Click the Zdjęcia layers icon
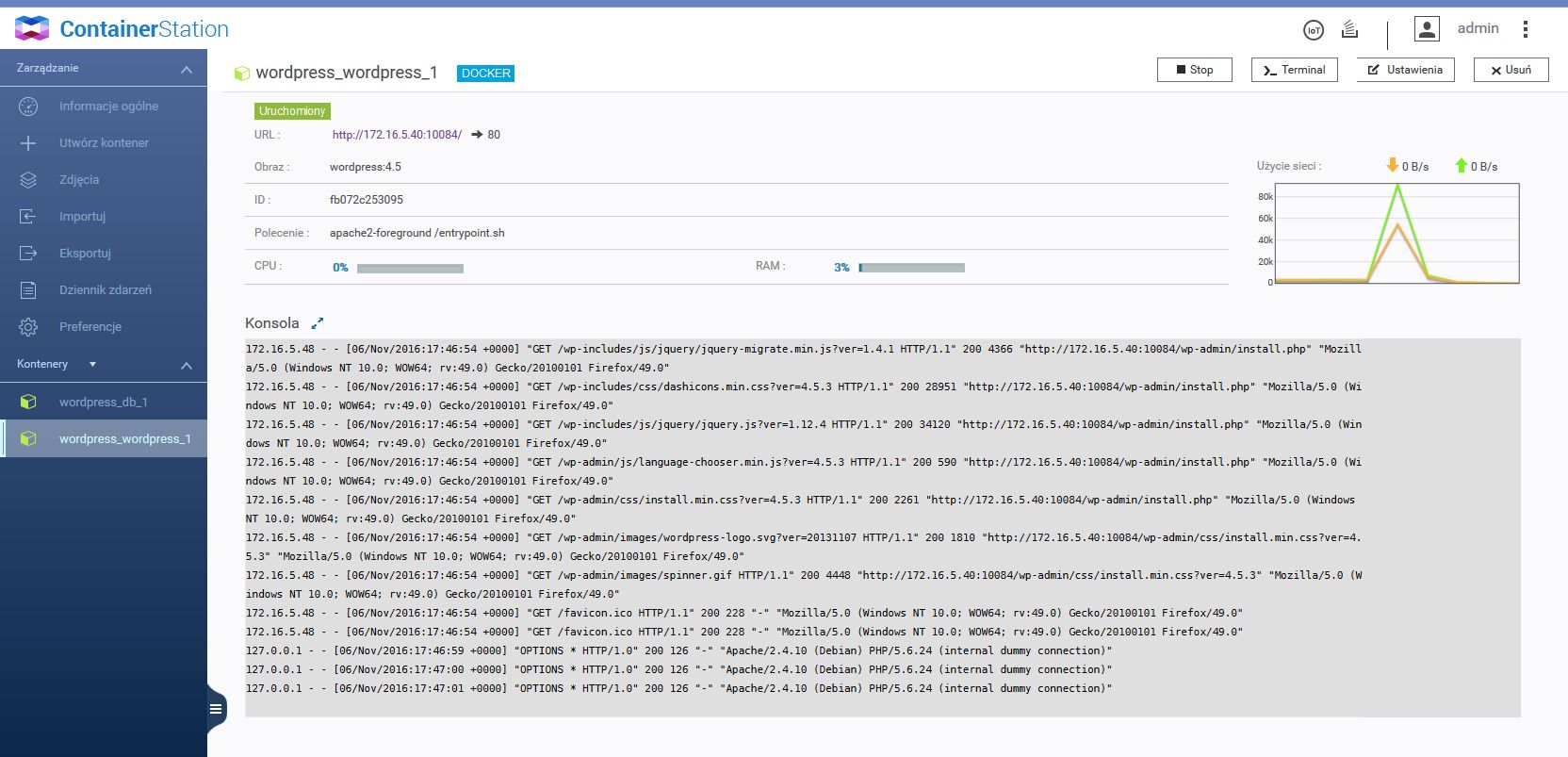Screen dimensions: 1568x757 point(28,180)
